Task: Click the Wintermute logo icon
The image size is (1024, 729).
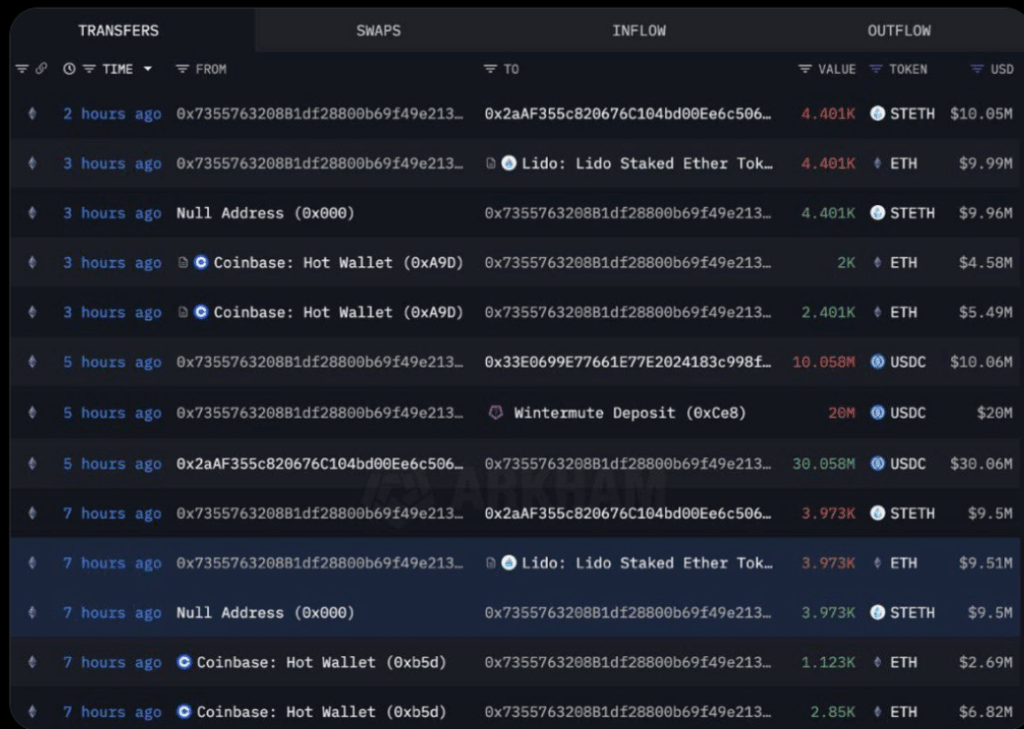Action: [x=496, y=413]
